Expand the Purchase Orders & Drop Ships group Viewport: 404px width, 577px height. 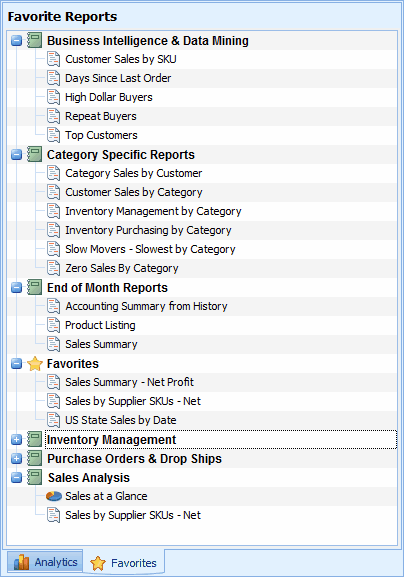17,459
